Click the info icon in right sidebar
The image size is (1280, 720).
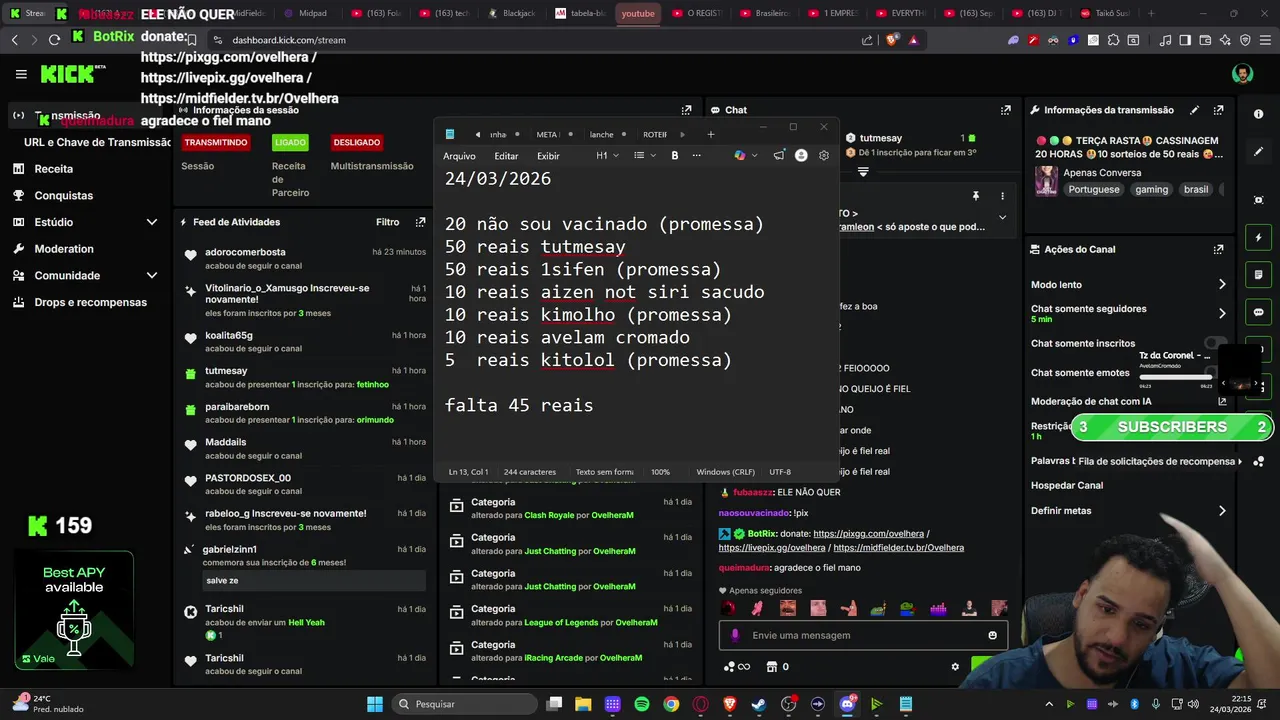(x=1258, y=114)
